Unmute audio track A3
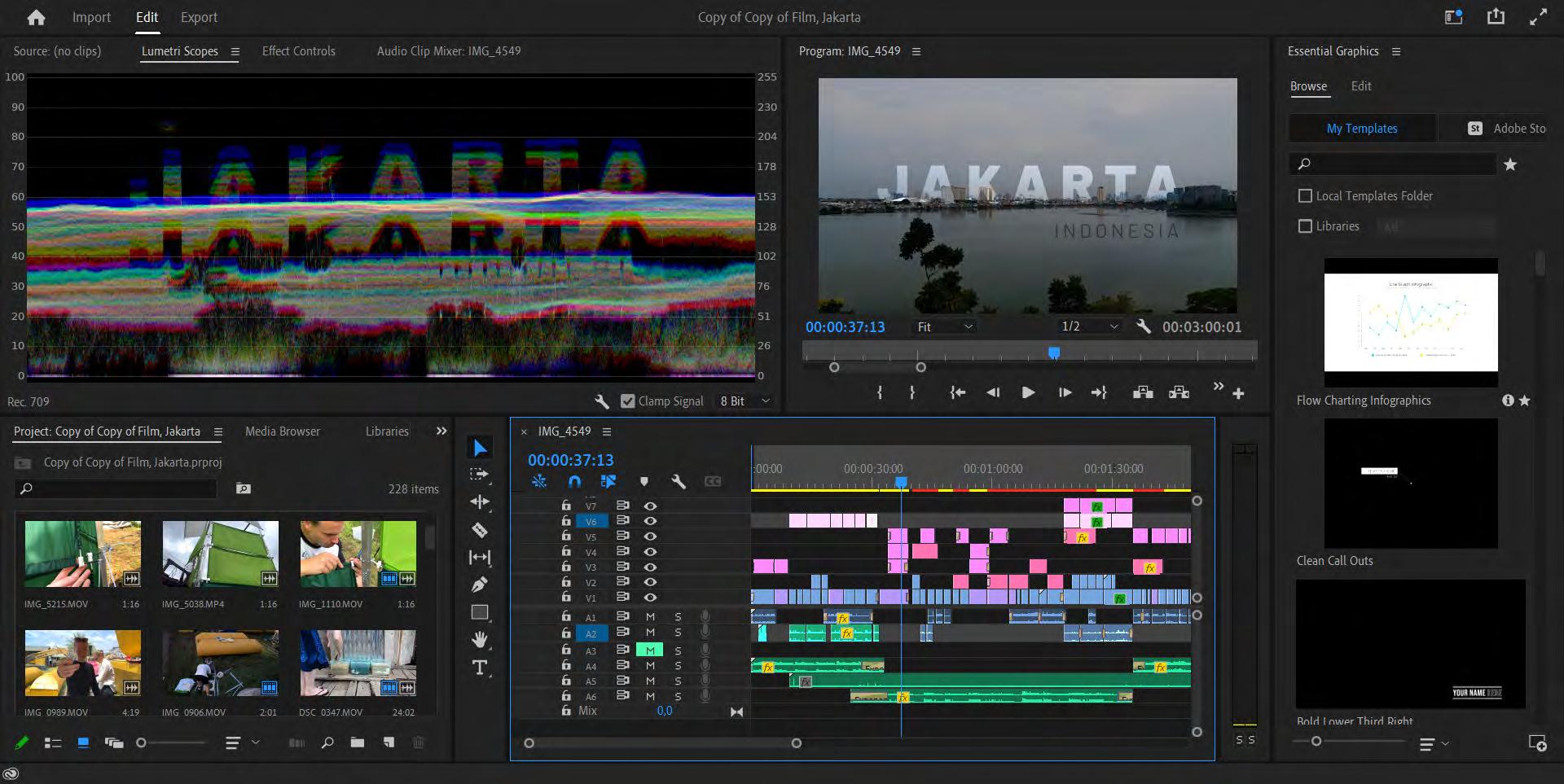The width and height of the screenshot is (1564, 784). tap(649, 650)
